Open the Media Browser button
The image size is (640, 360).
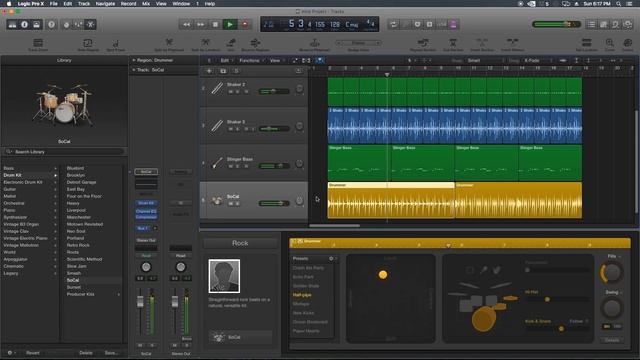point(628,24)
